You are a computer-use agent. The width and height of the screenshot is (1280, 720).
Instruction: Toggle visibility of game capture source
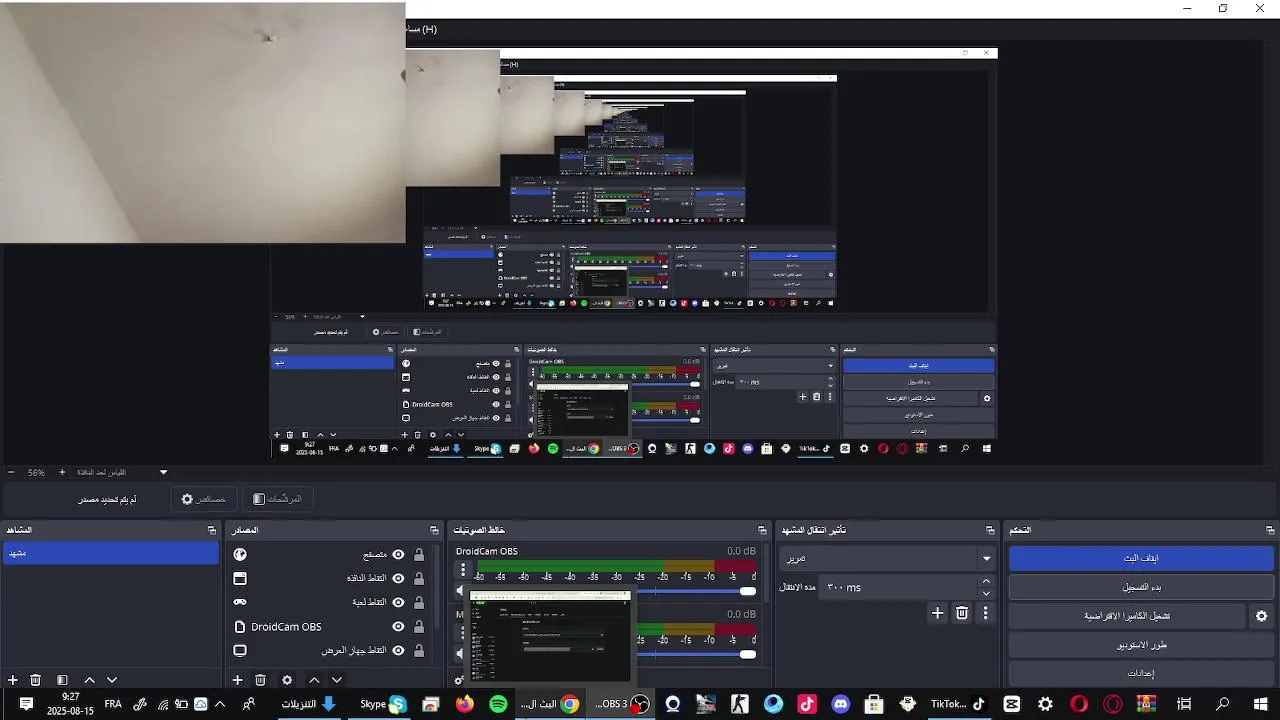tap(398, 602)
